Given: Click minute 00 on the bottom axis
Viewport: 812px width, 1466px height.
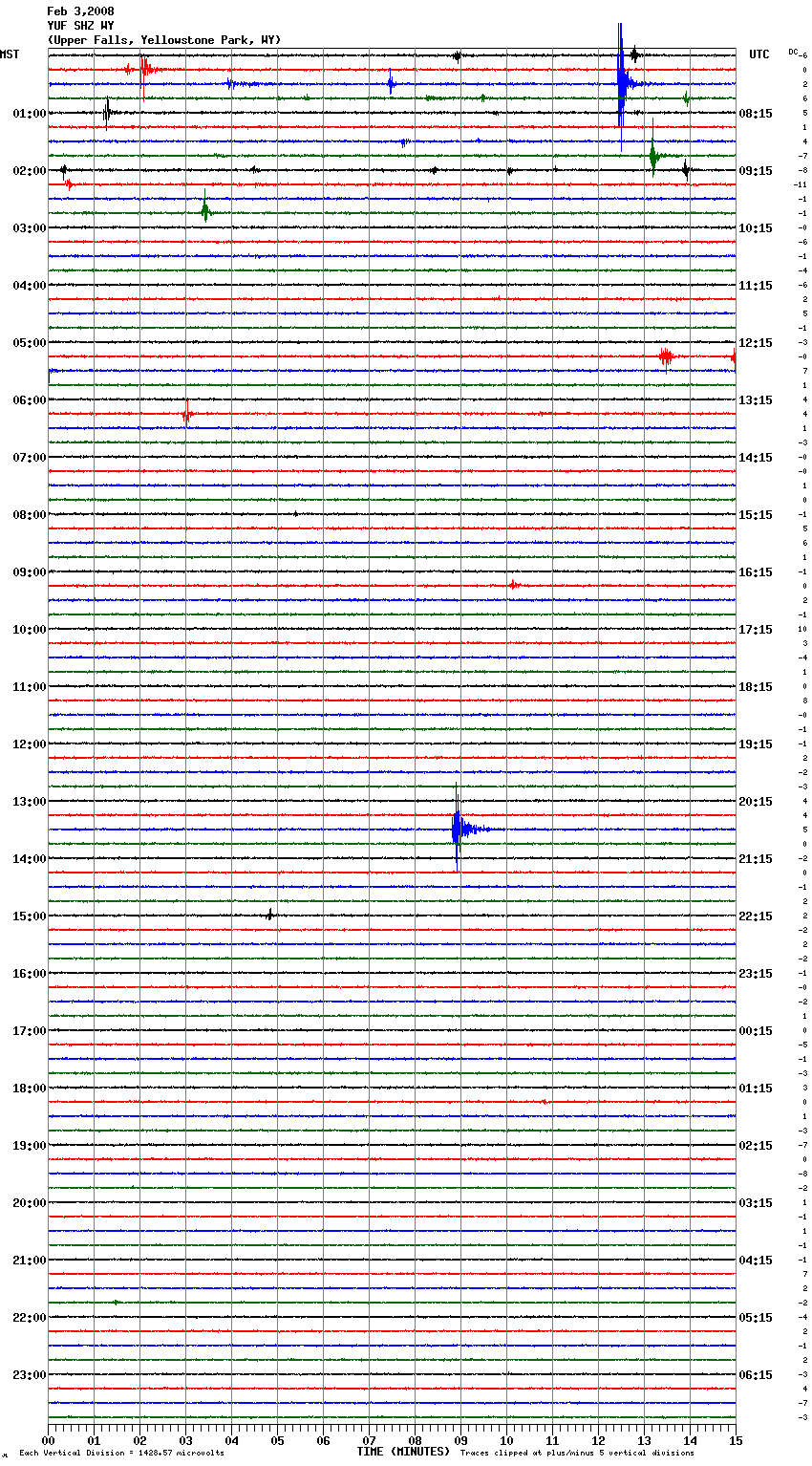Looking at the screenshot, I should pyautogui.click(x=48, y=1440).
